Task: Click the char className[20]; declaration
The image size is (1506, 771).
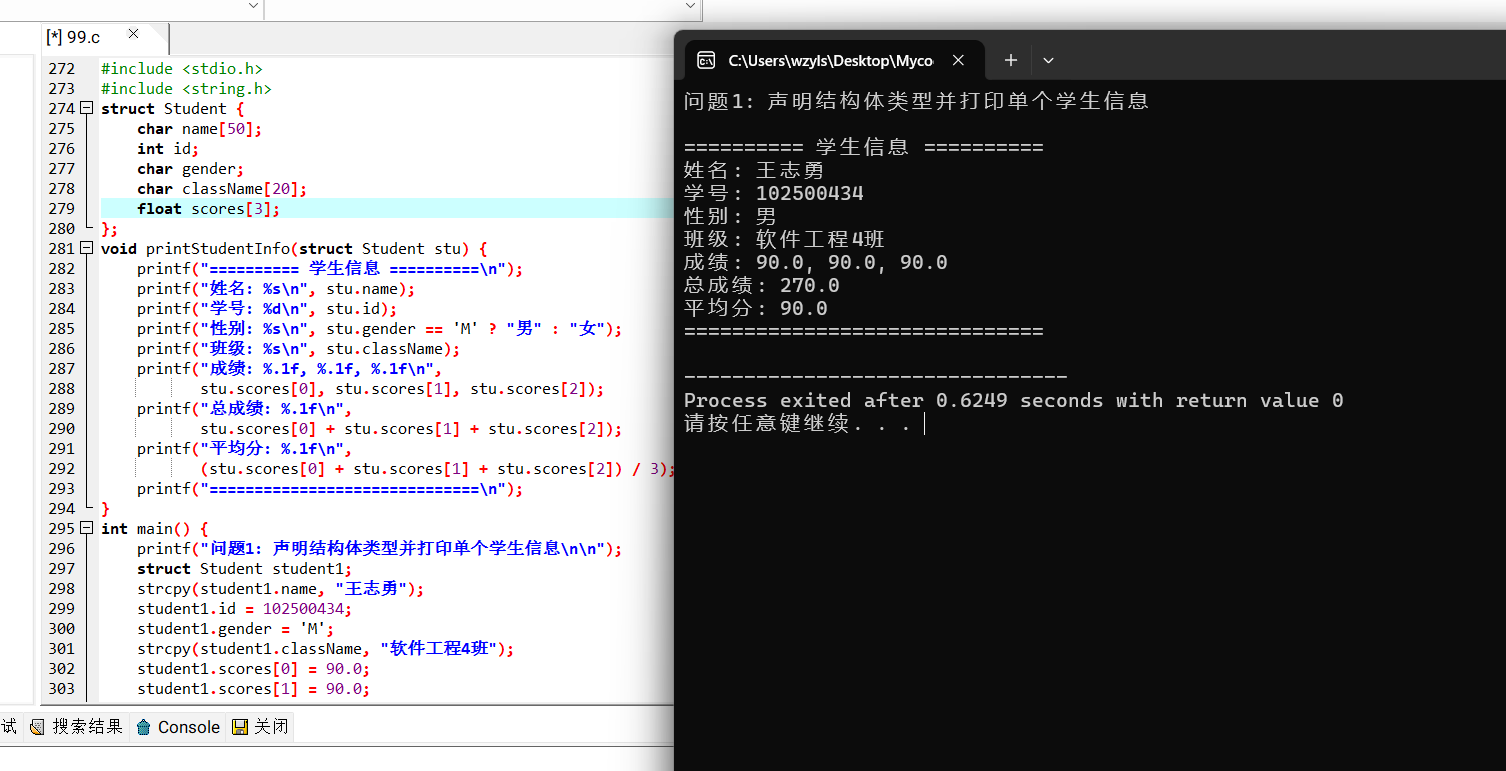Action: [x=222, y=188]
